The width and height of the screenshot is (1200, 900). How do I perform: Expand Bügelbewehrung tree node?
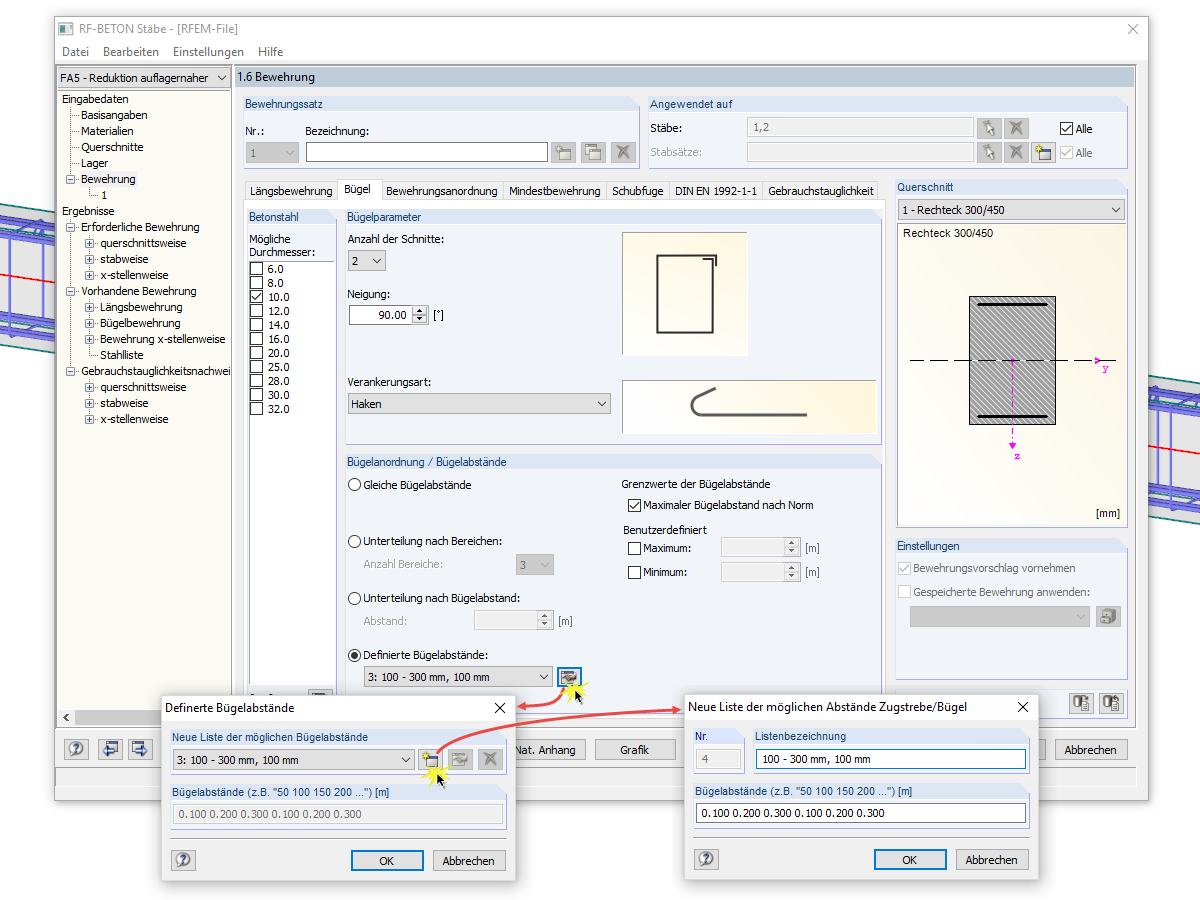click(90, 323)
